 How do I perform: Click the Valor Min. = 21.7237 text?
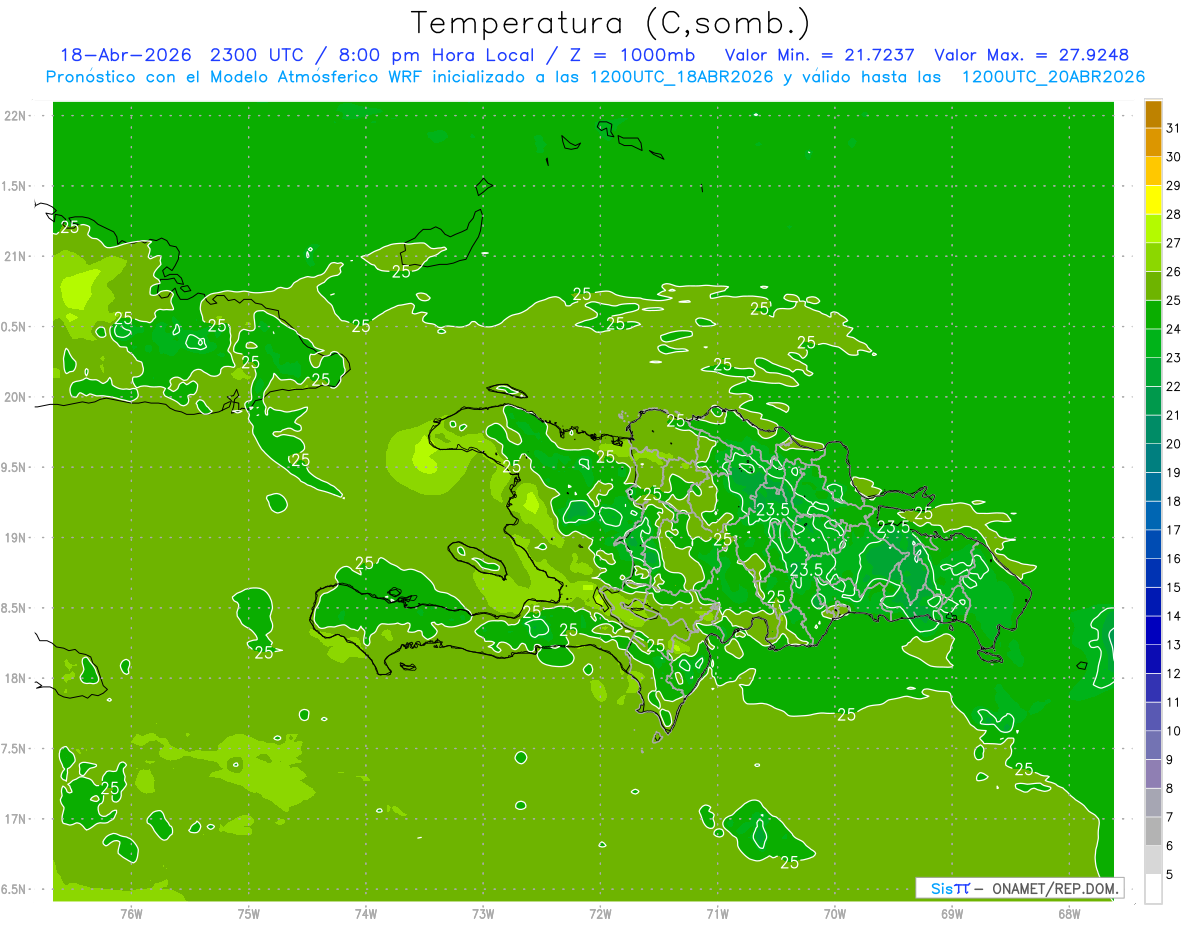[x=820, y=55]
